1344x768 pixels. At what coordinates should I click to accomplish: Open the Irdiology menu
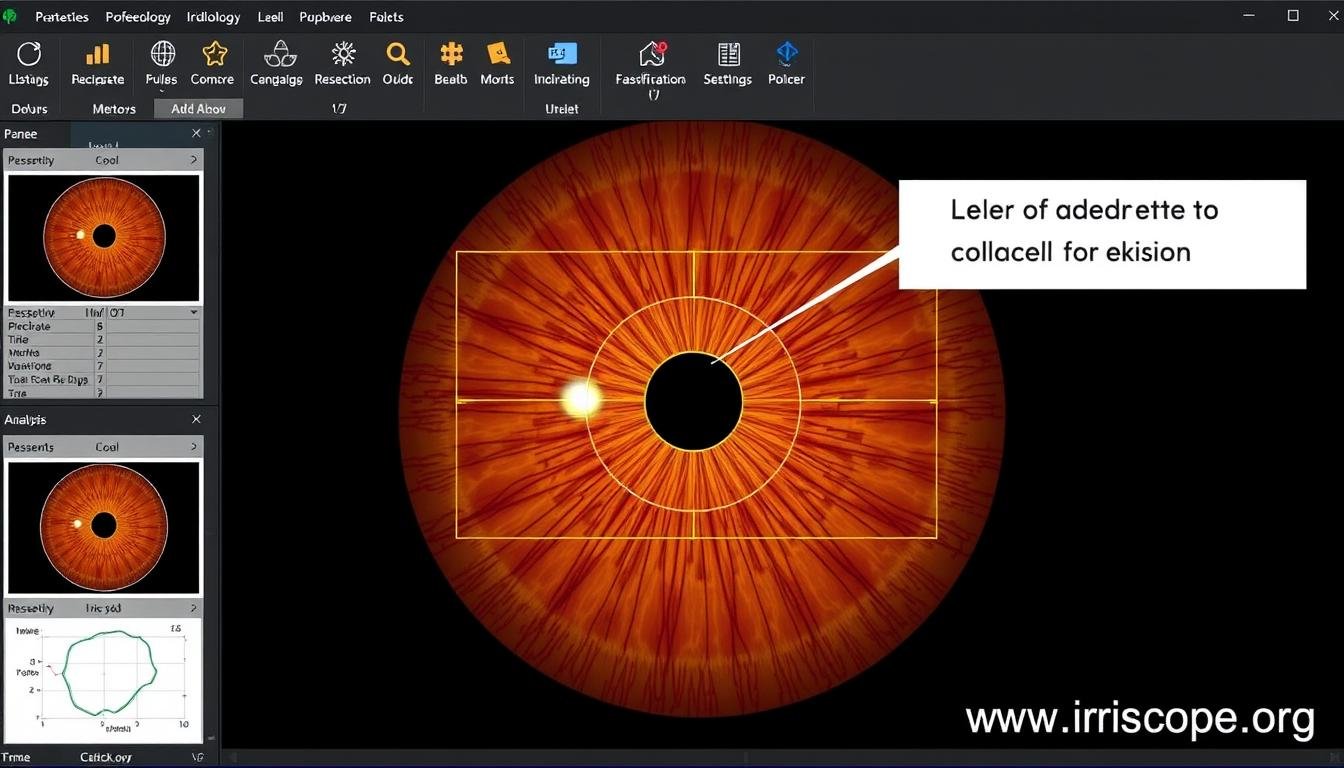(x=212, y=16)
